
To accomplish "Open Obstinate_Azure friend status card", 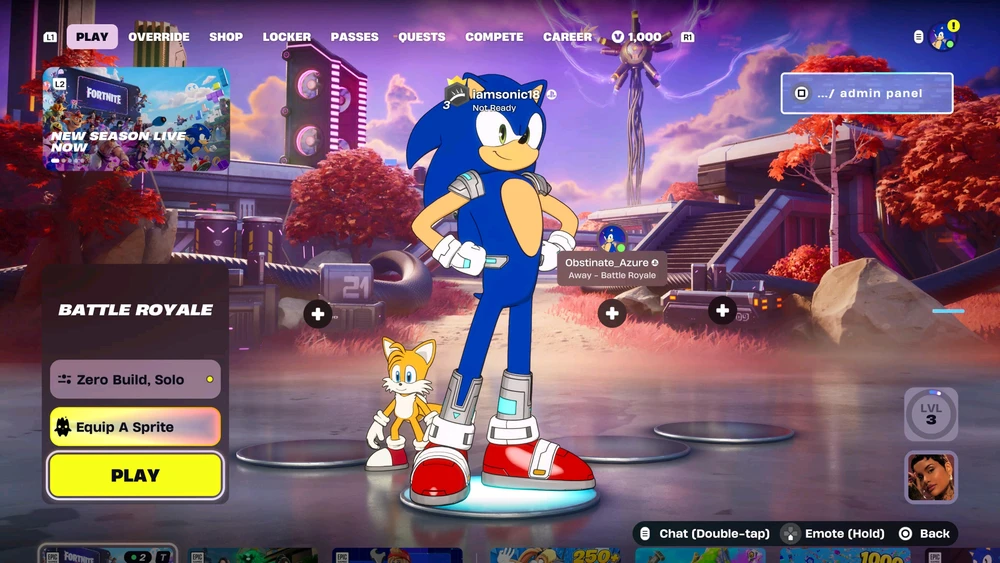I will [x=612, y=268].
